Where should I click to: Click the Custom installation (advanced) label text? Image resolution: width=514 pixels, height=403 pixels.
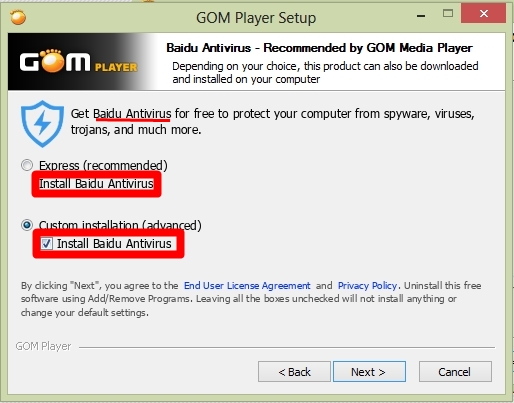point(120,225)
